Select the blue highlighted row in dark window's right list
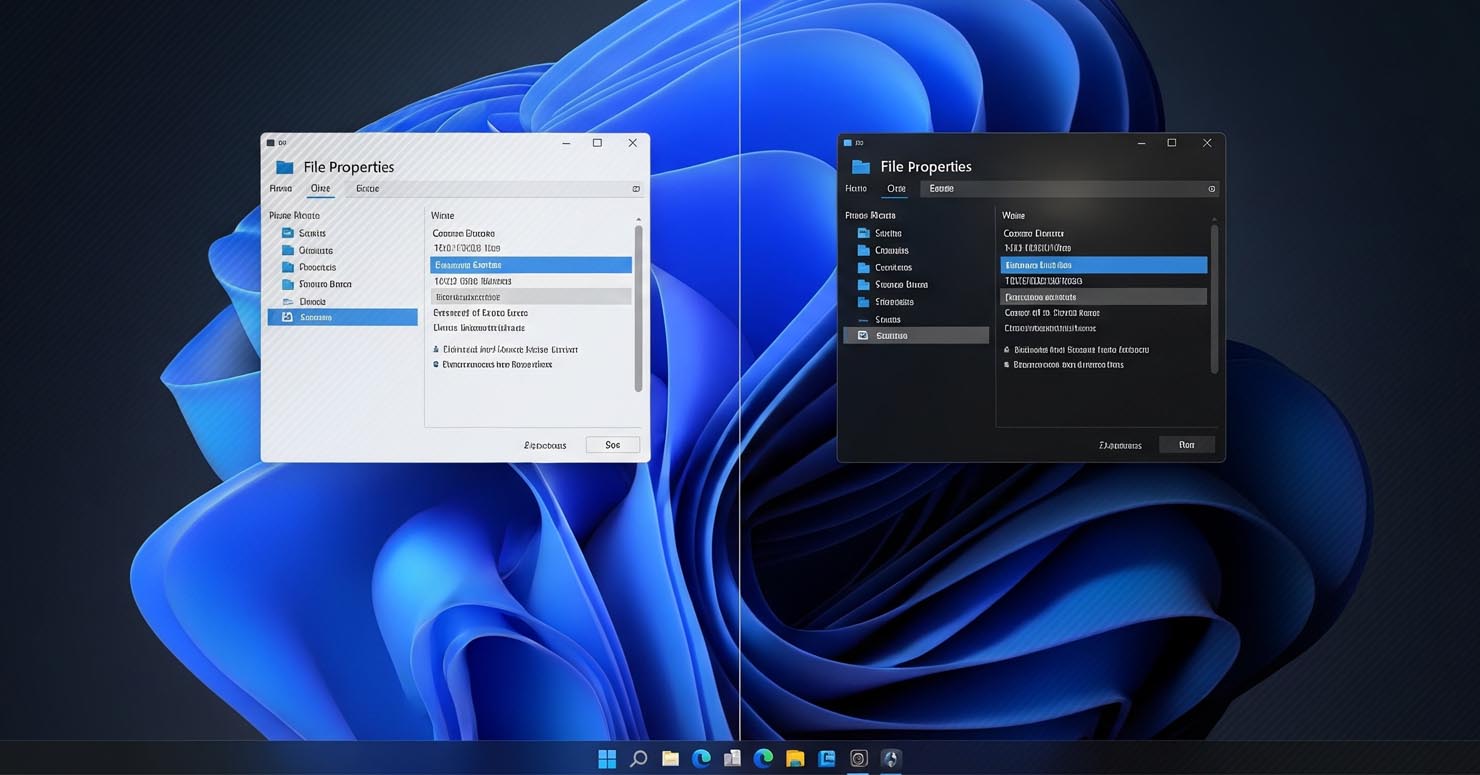 1104,265
